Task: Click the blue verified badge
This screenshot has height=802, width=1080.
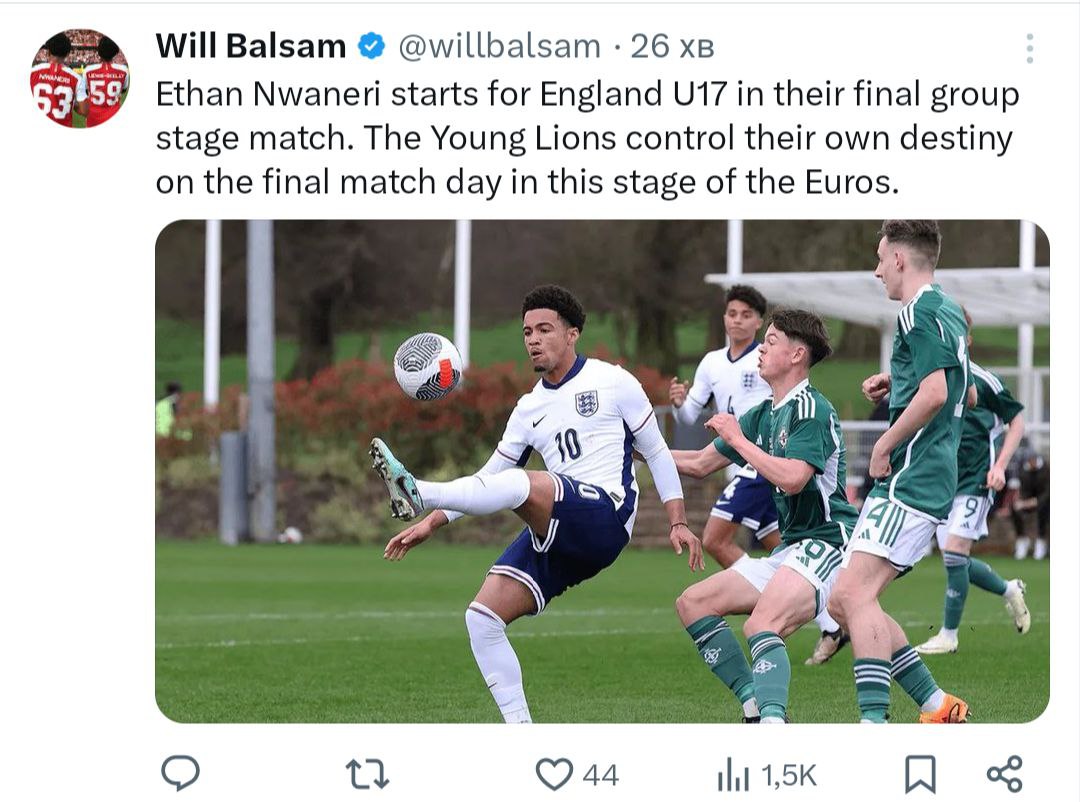Action: point(372,46)
